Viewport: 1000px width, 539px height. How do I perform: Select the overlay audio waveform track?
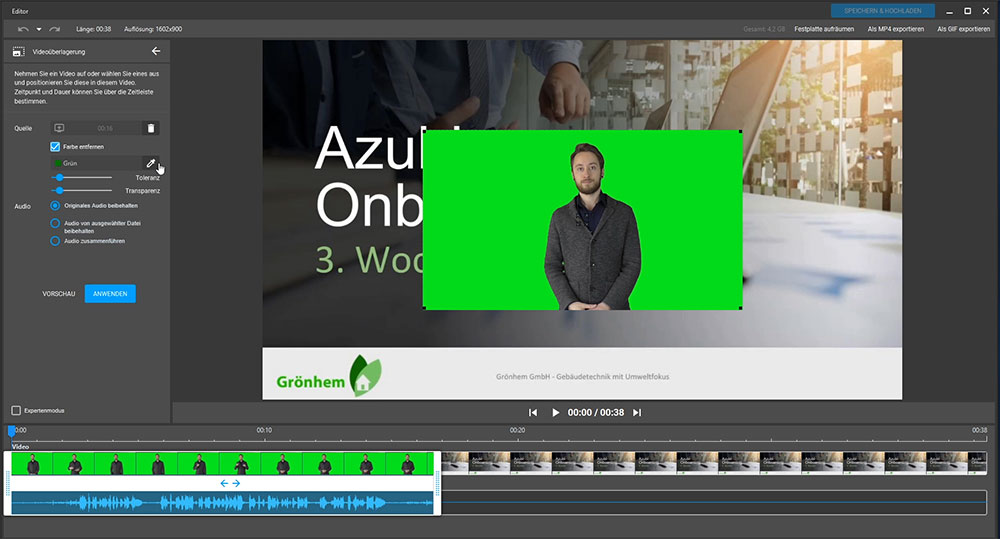coord(222,503)
